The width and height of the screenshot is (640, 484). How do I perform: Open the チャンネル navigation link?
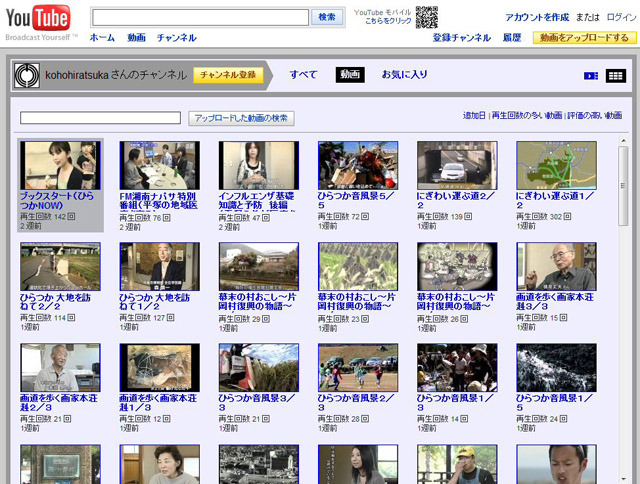pyautogui.click(x=177, y=38)
